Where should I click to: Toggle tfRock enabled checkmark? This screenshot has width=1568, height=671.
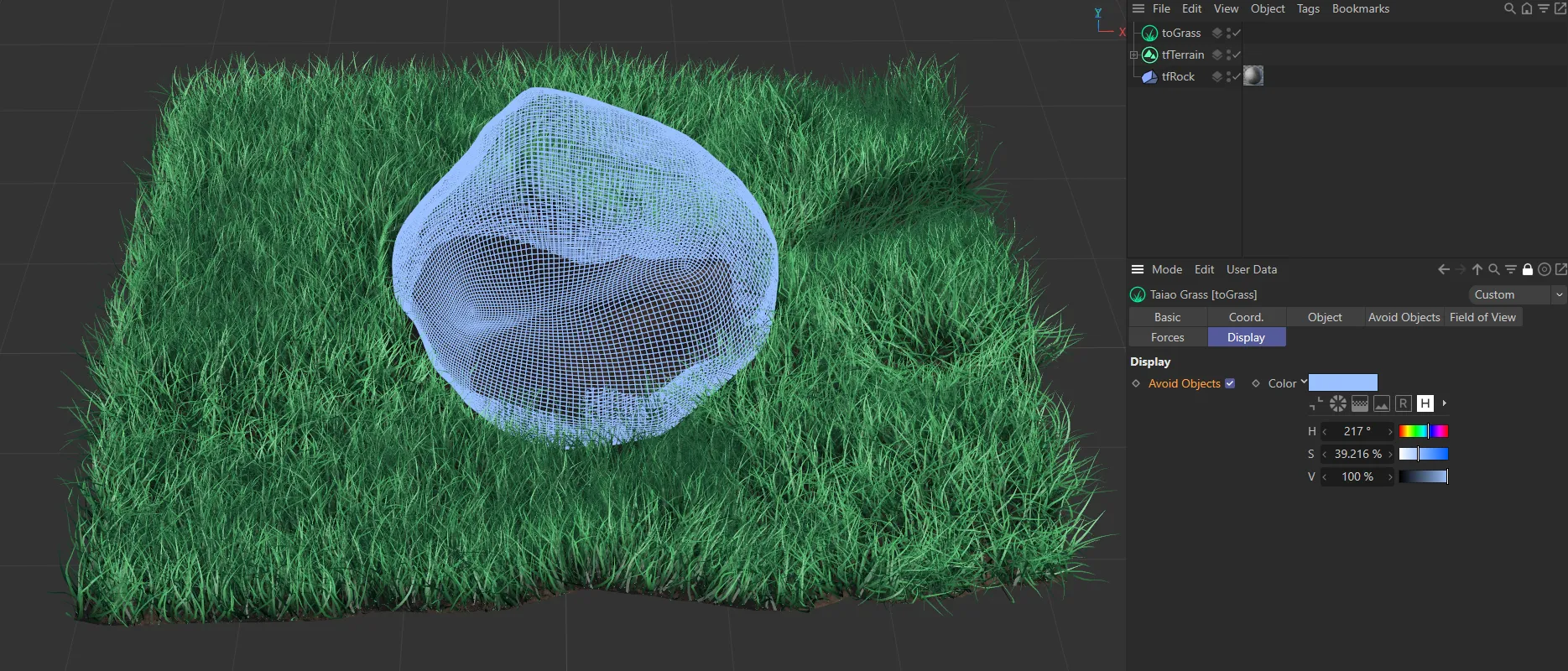(1237, 76)
